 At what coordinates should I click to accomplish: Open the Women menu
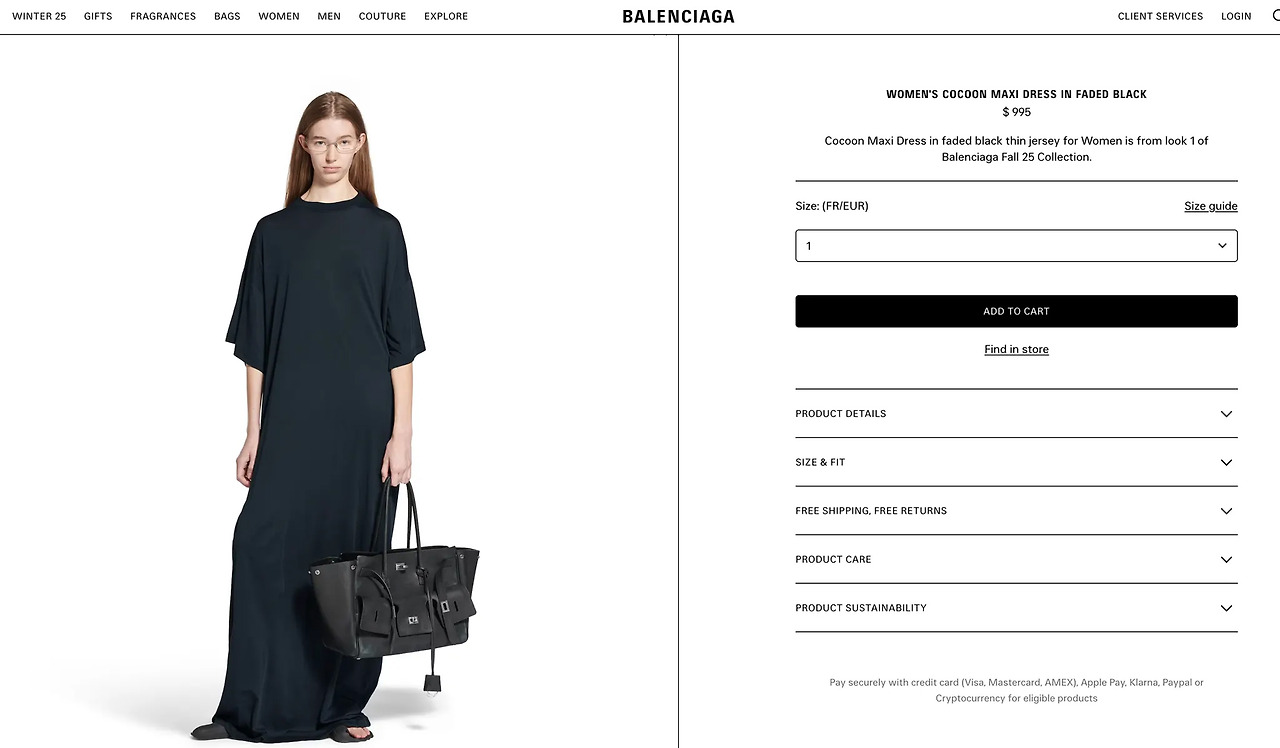click(x=279, y=16)
